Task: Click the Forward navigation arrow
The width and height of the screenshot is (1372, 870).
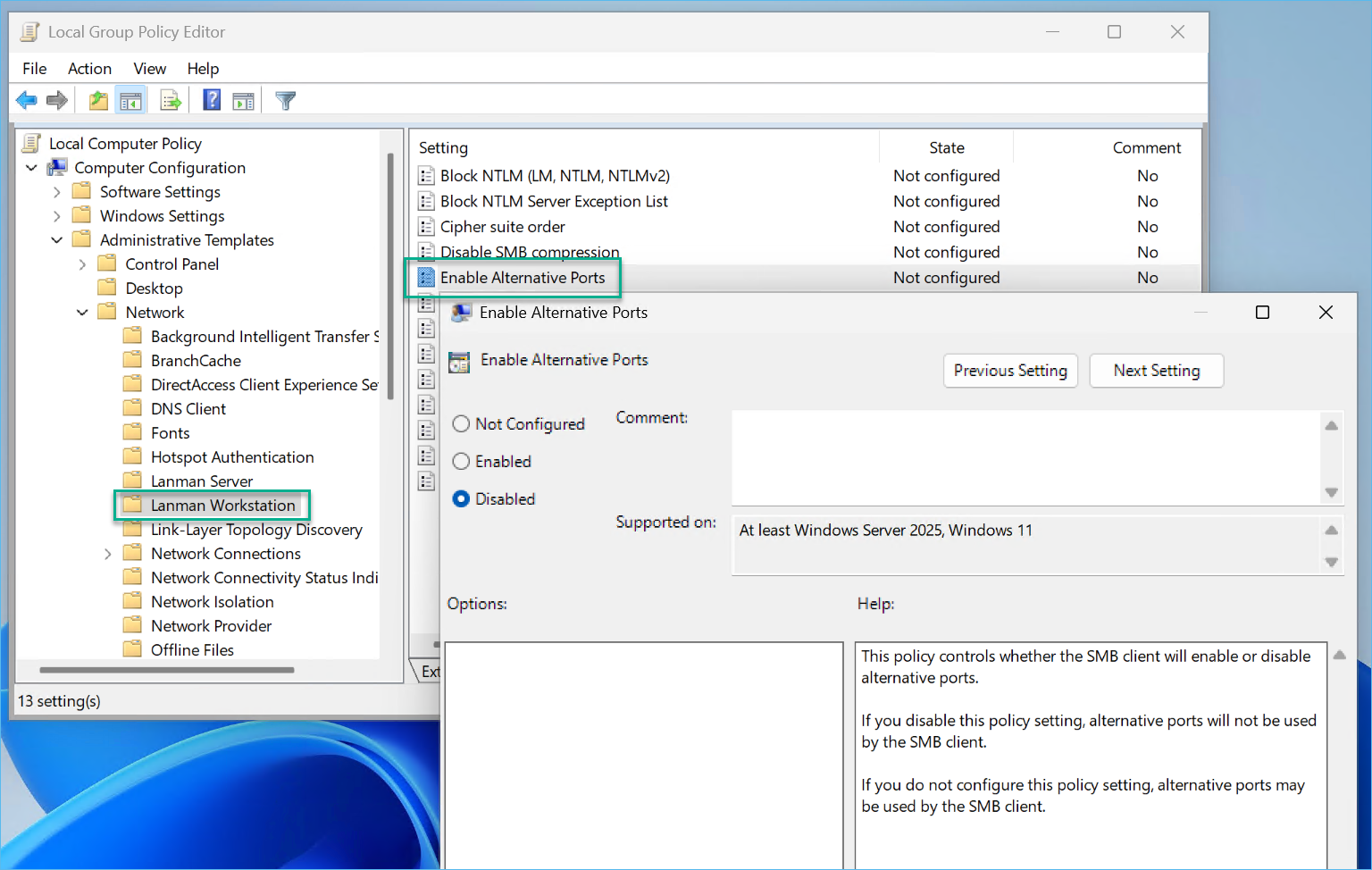Action: coord(56,99)
